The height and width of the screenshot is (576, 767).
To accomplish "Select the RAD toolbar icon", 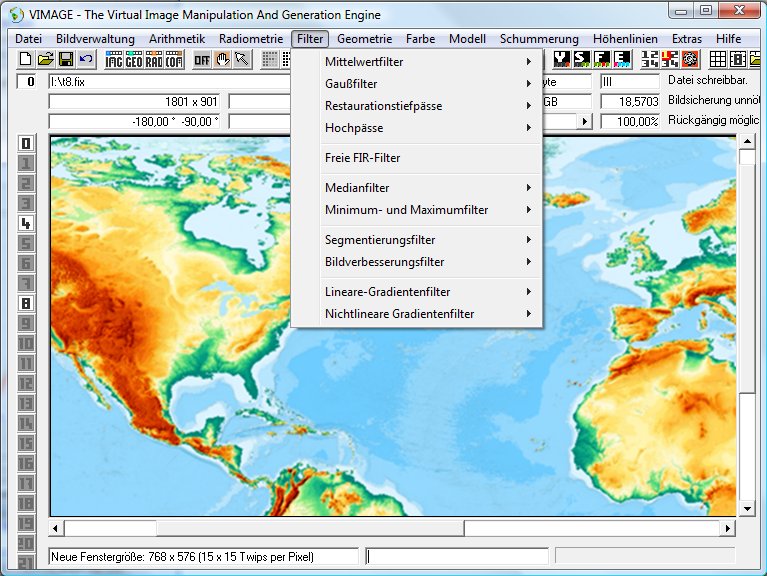I will tap(154, 60).
